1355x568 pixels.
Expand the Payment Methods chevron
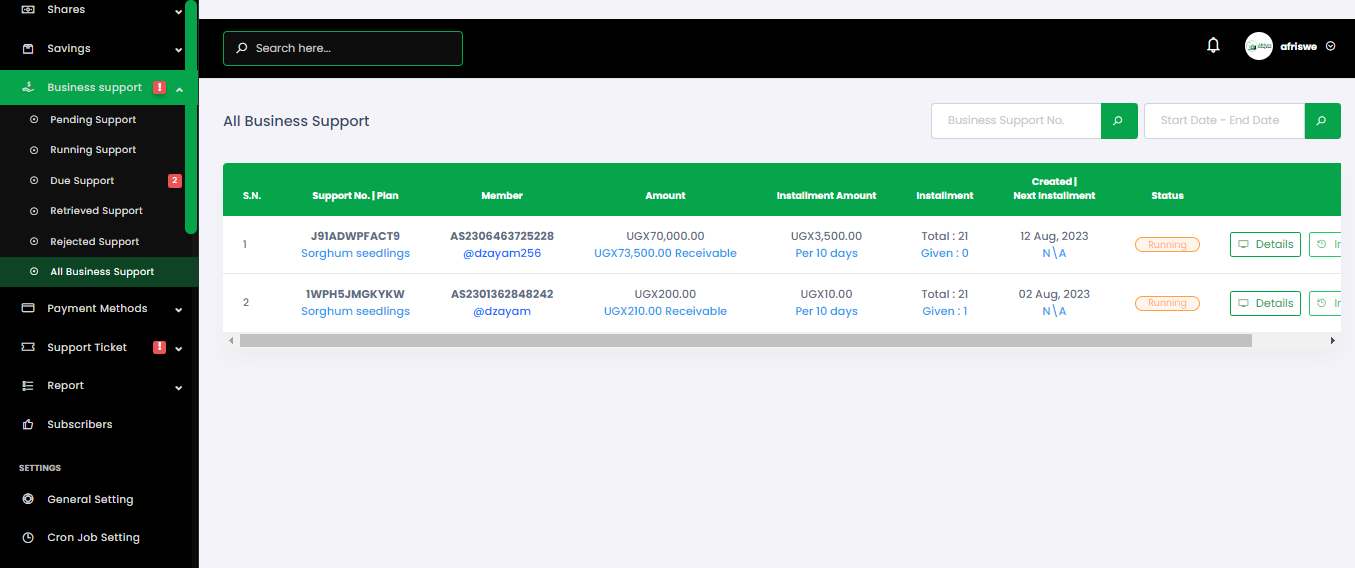tap(178, 310)
